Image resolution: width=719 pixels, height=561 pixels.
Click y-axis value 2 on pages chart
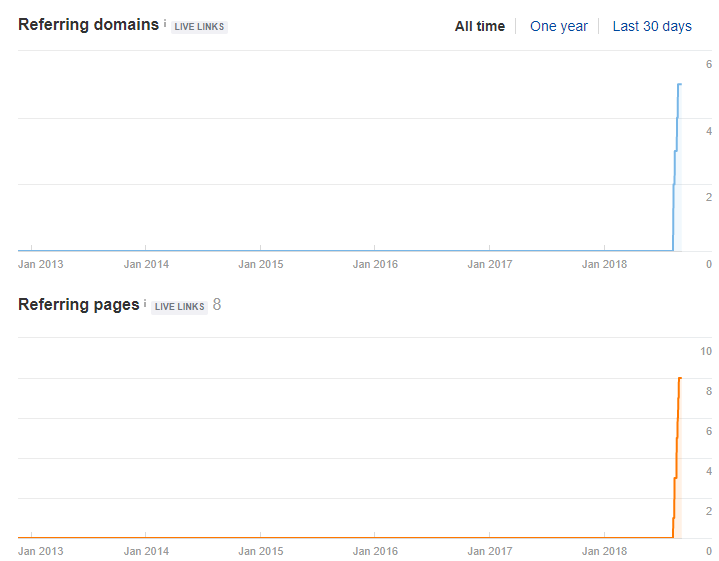point(709,511)
